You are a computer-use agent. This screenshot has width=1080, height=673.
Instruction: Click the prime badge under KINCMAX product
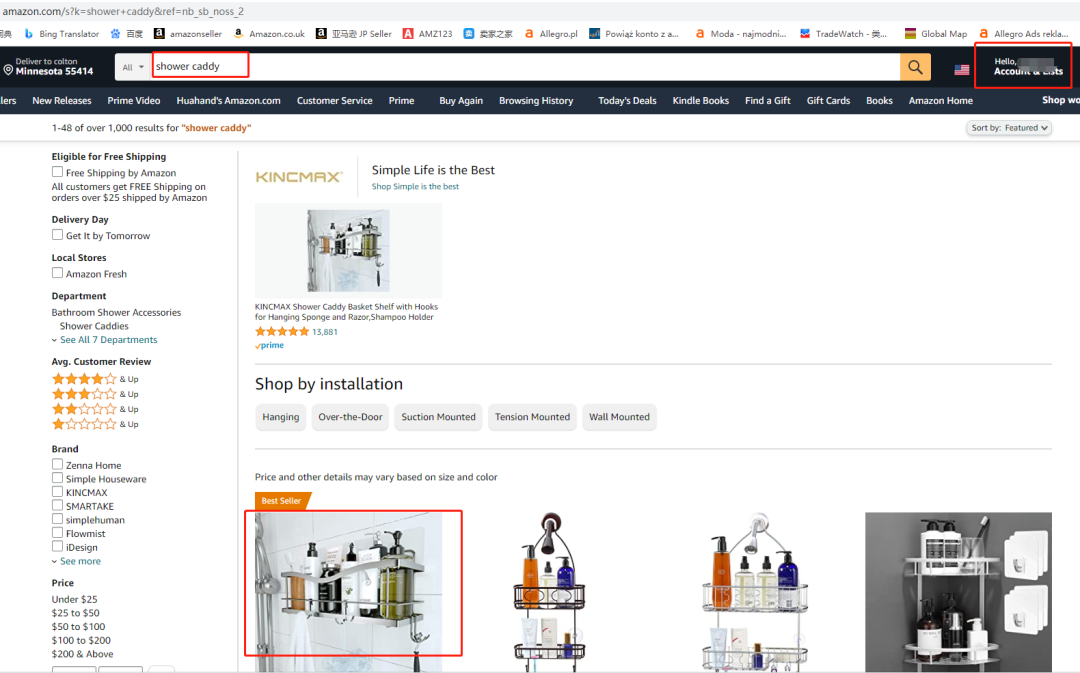(269, 346)
